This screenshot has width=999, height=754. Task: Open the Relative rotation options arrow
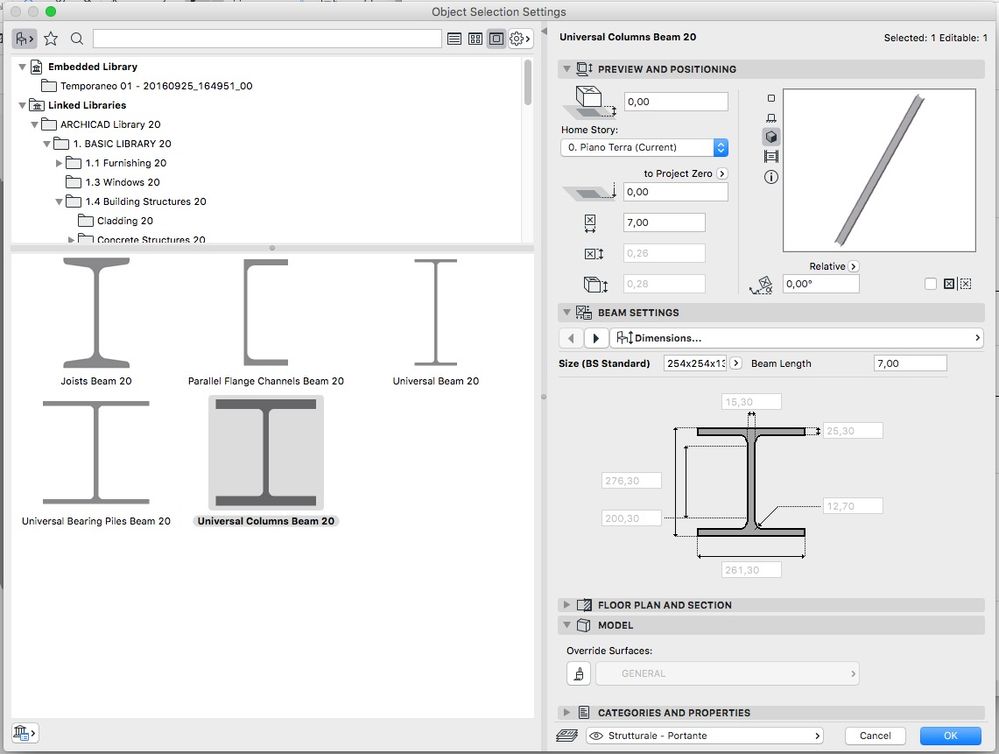coord(854,266)
